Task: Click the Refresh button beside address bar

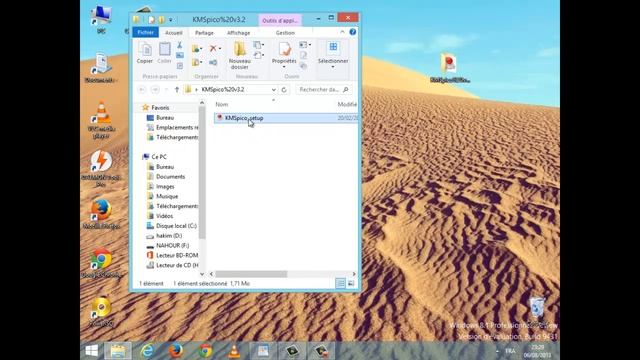Action: click(x=284, y=89)
